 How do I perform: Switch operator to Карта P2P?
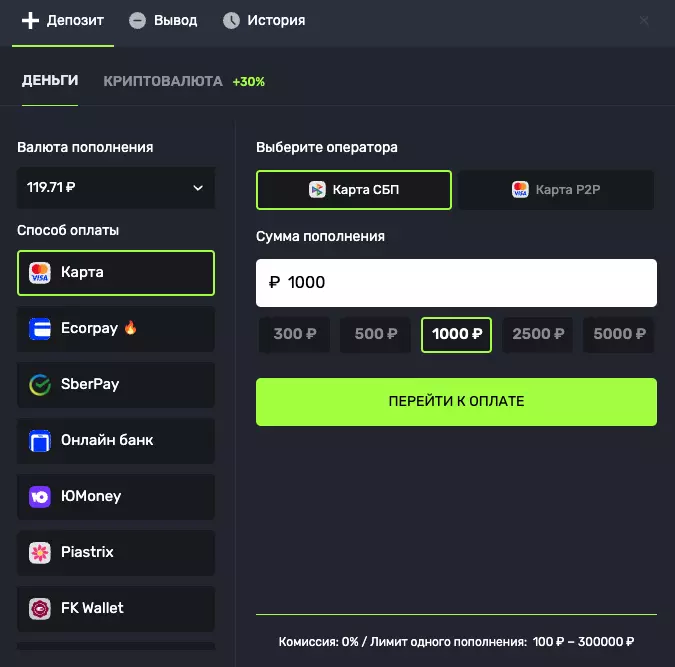[556, 189]
